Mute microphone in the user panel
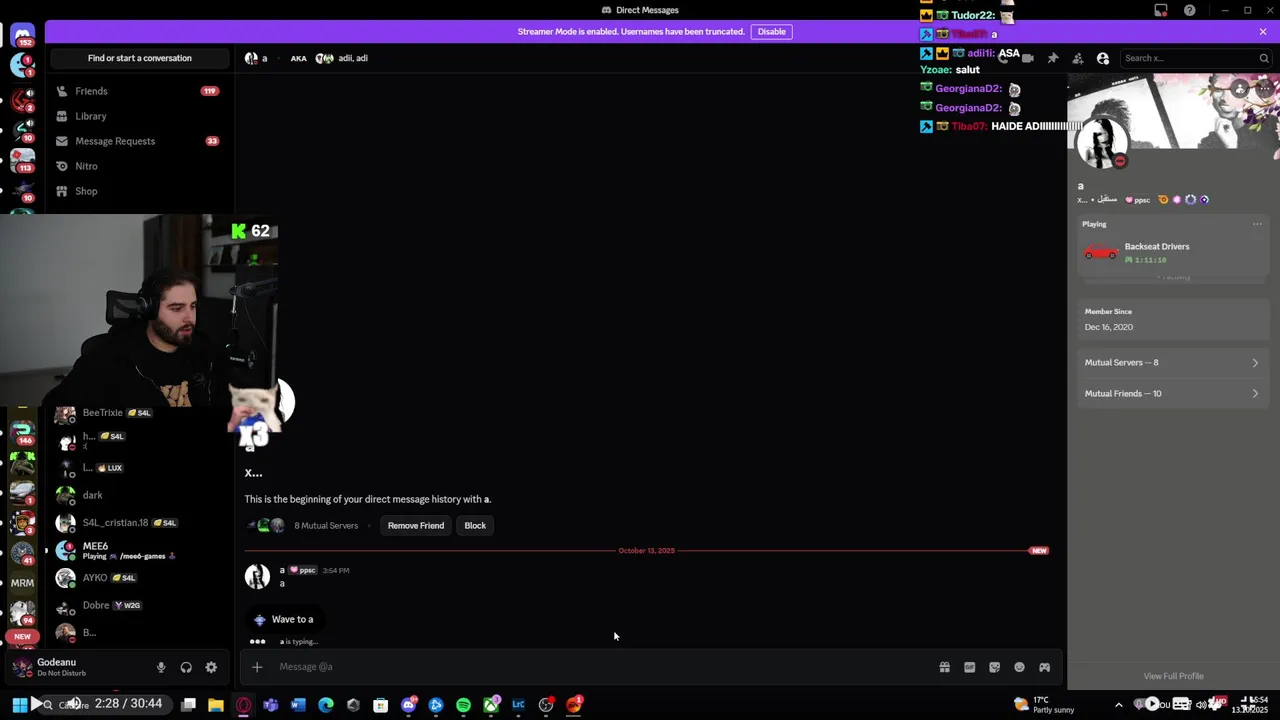 (x=161, y=667)
